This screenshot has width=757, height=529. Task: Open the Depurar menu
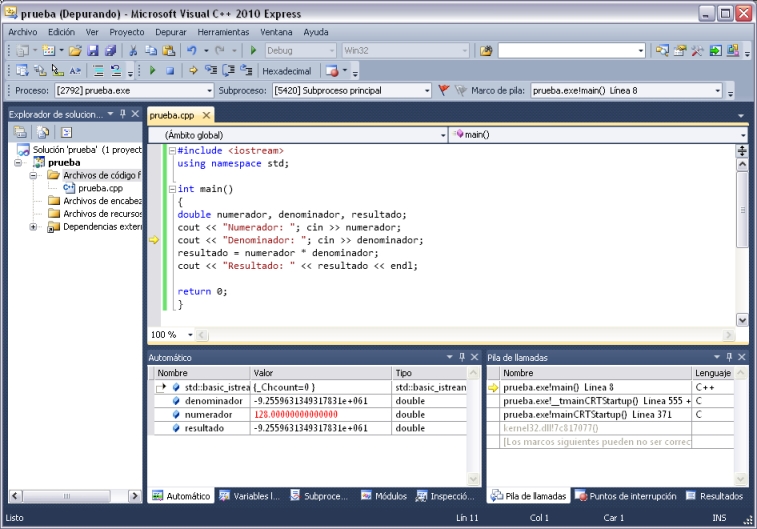(170, 32)
